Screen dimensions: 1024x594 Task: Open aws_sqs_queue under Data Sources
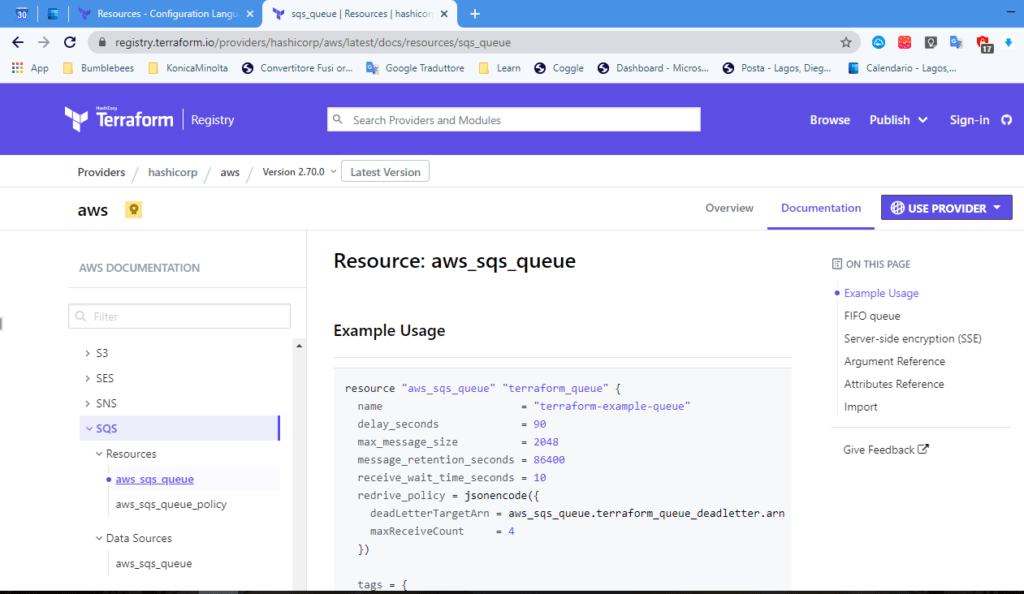154,563
